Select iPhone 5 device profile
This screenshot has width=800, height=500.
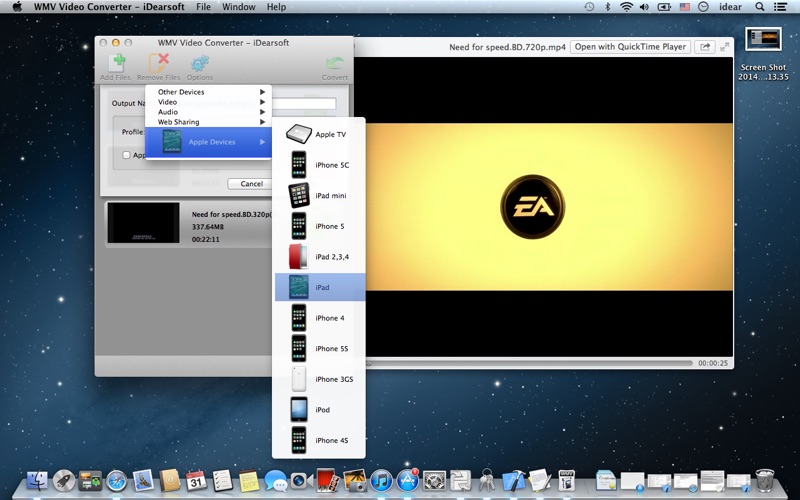click(x=319, y=226)
